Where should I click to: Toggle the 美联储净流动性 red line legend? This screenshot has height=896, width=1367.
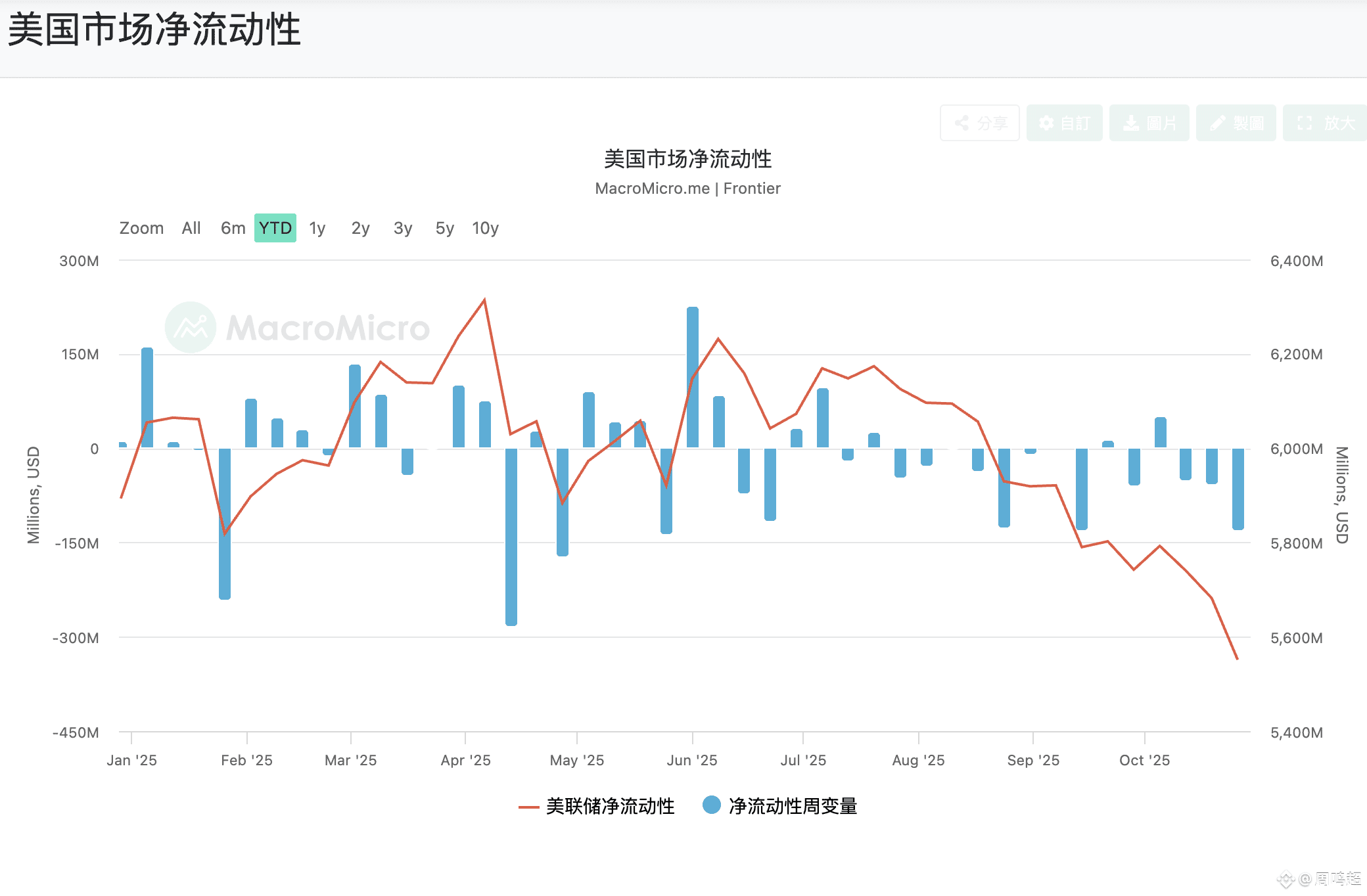(609, 806)
